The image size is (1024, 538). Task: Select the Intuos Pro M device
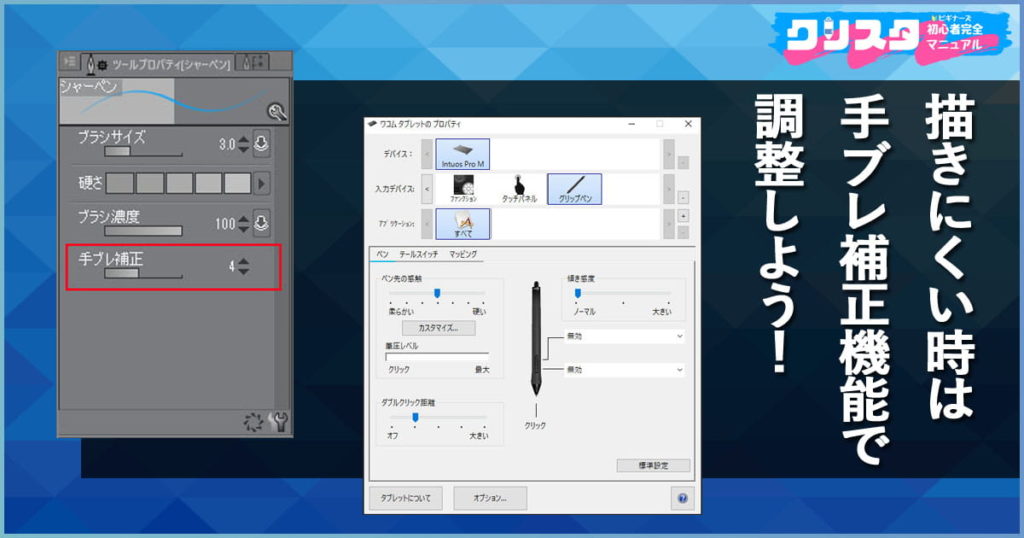click(x=462, y=154)
